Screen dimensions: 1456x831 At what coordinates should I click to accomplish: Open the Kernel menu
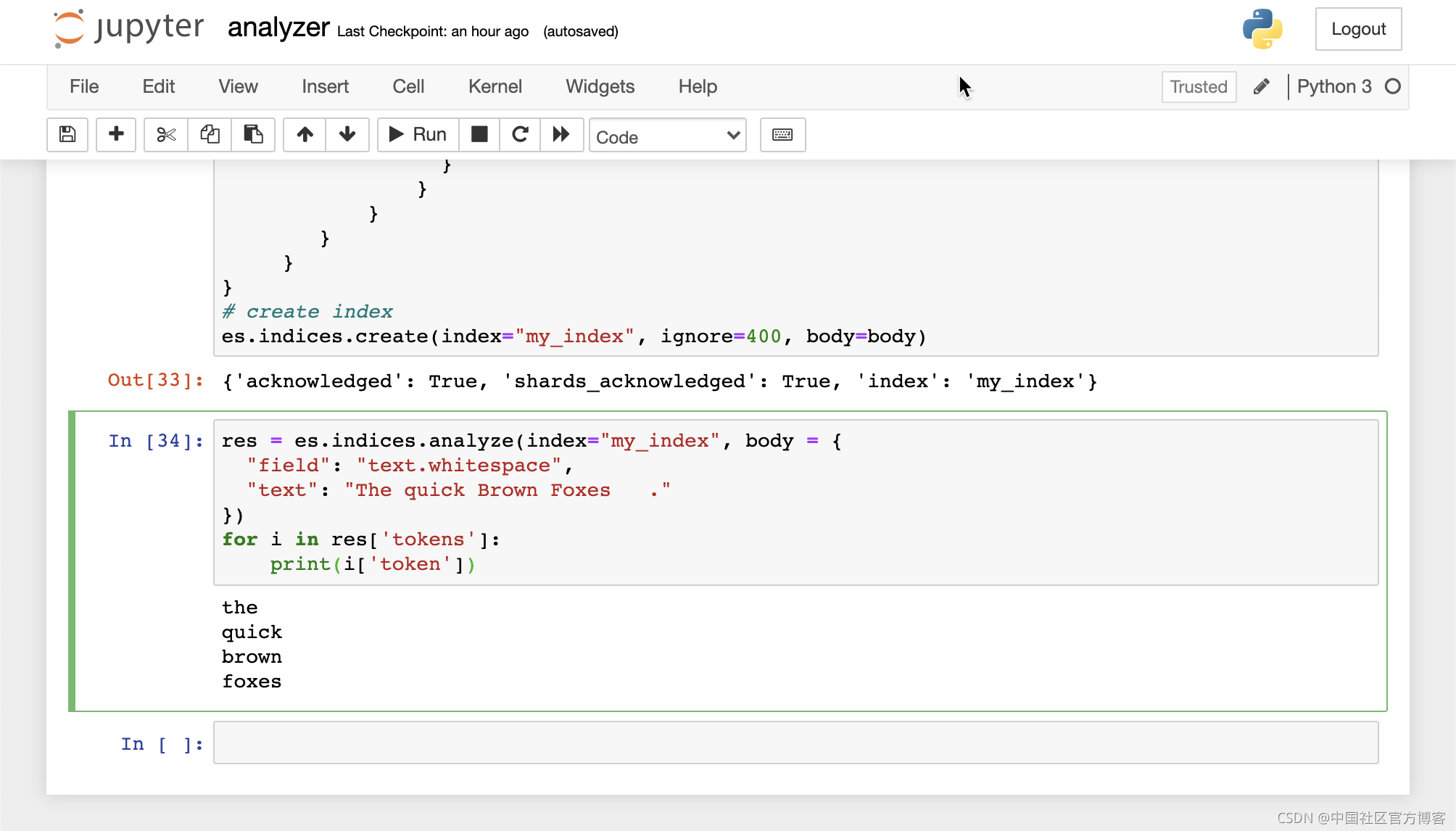pyautogui.click(x=495, y=86)
